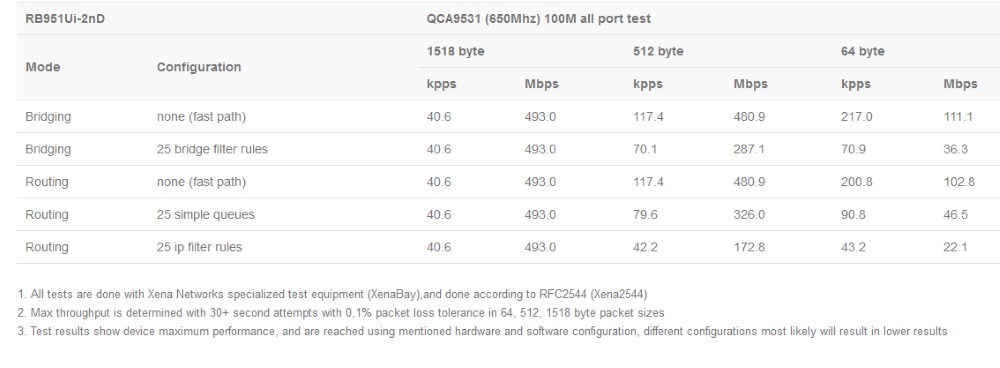Select the 25 ip filter rules cell

pyautogui.click(x=200, y=247)
